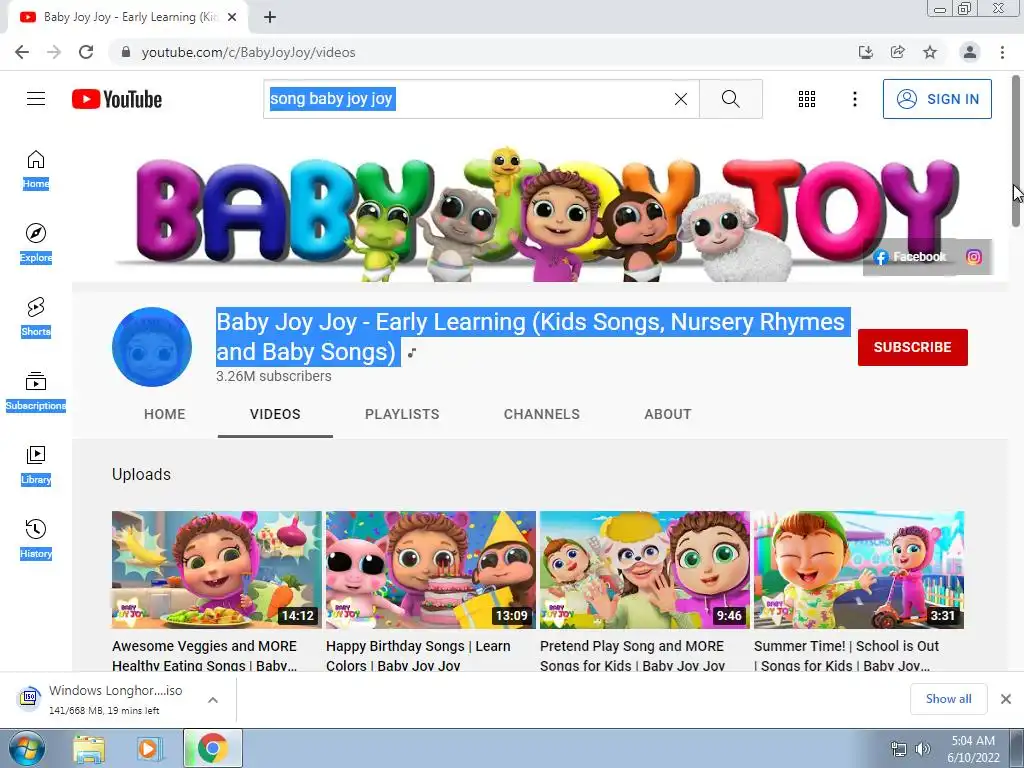Click the taskbar clock showing 5:04 AM

pyautogui.click(x=973, y=749)
